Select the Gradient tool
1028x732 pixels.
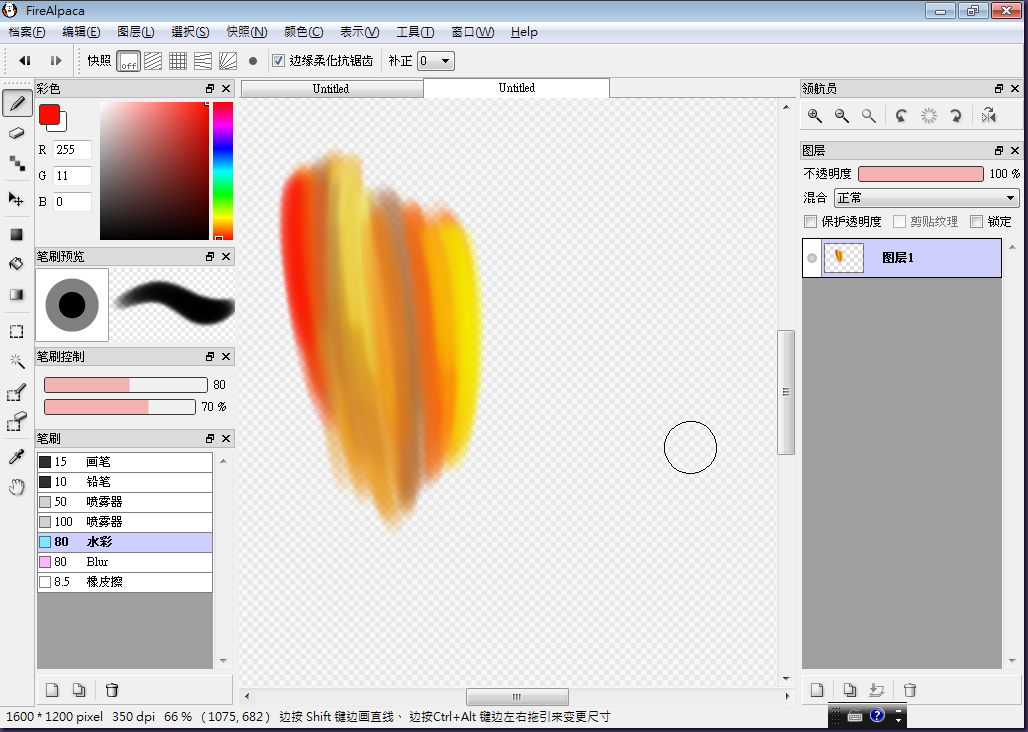[17, 293]
